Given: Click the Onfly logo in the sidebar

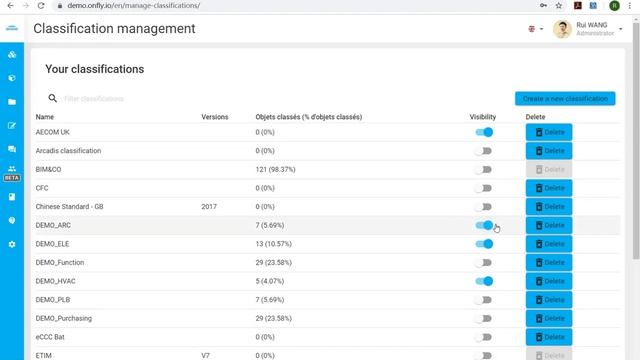Looking at the screenshot, I should [x=12, y=28].
